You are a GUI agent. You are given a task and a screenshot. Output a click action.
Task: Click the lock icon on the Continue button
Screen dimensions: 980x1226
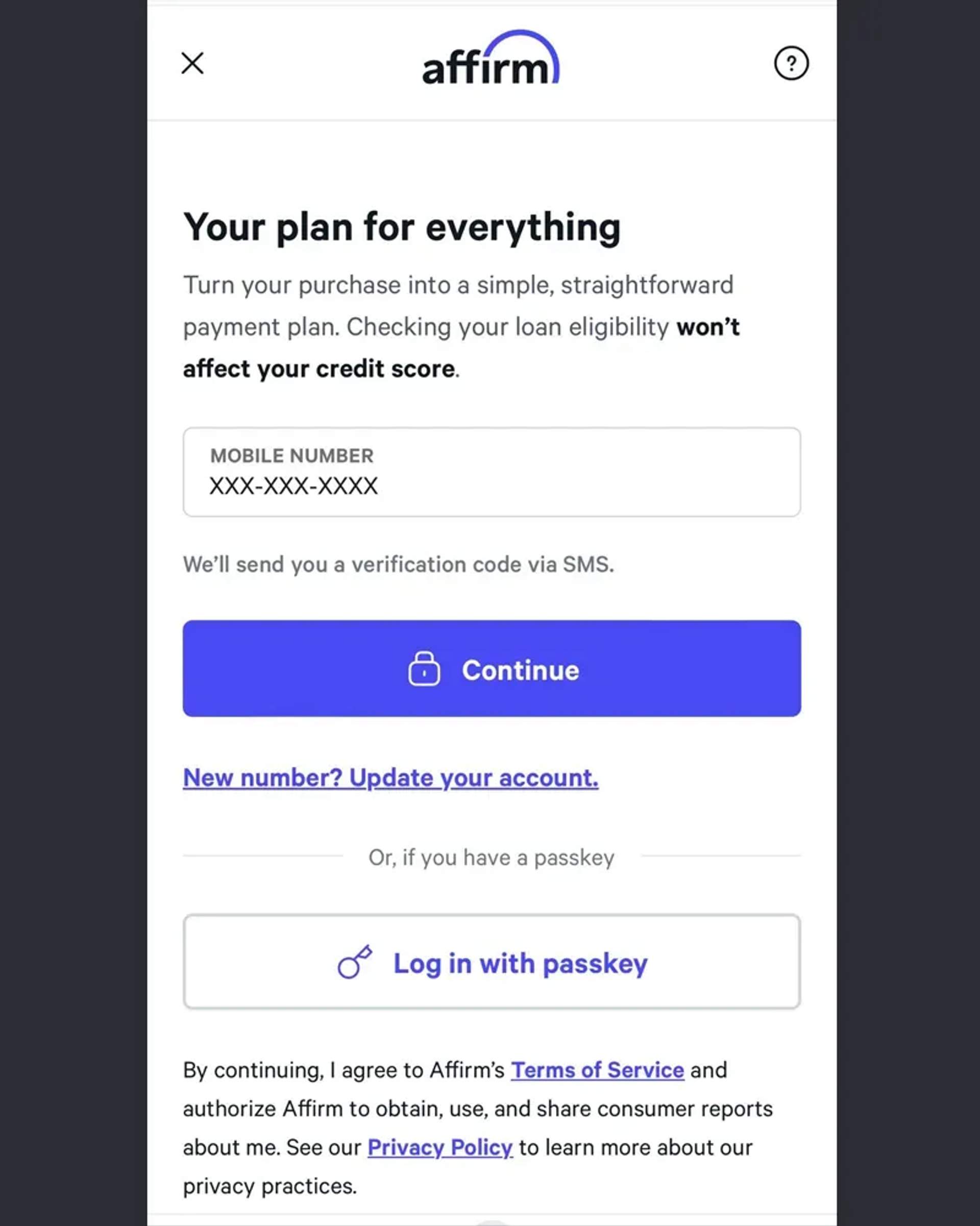[x=424, y=671]
